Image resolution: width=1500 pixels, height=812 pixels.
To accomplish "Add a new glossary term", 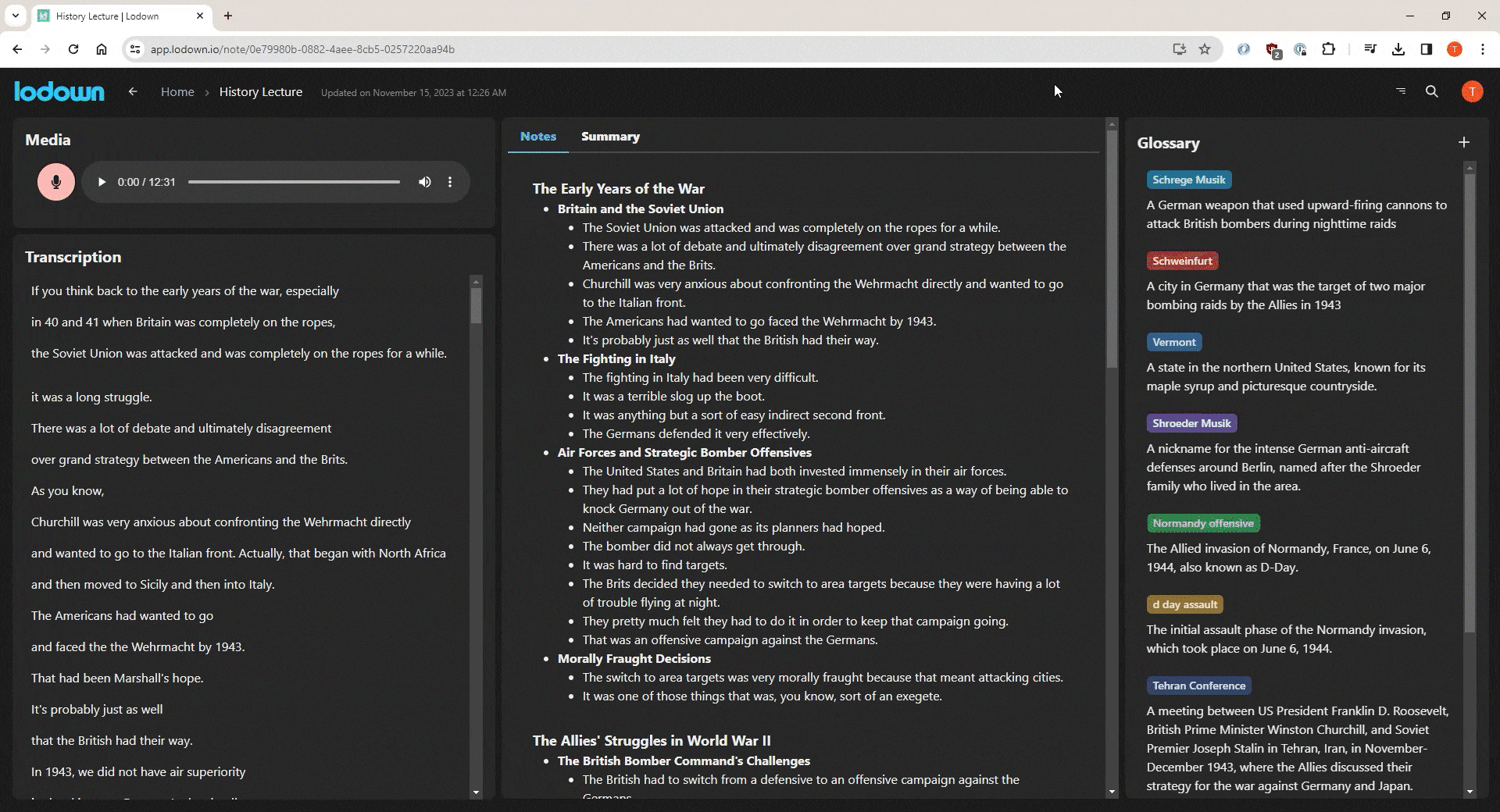I will [x=1463, y=142].
